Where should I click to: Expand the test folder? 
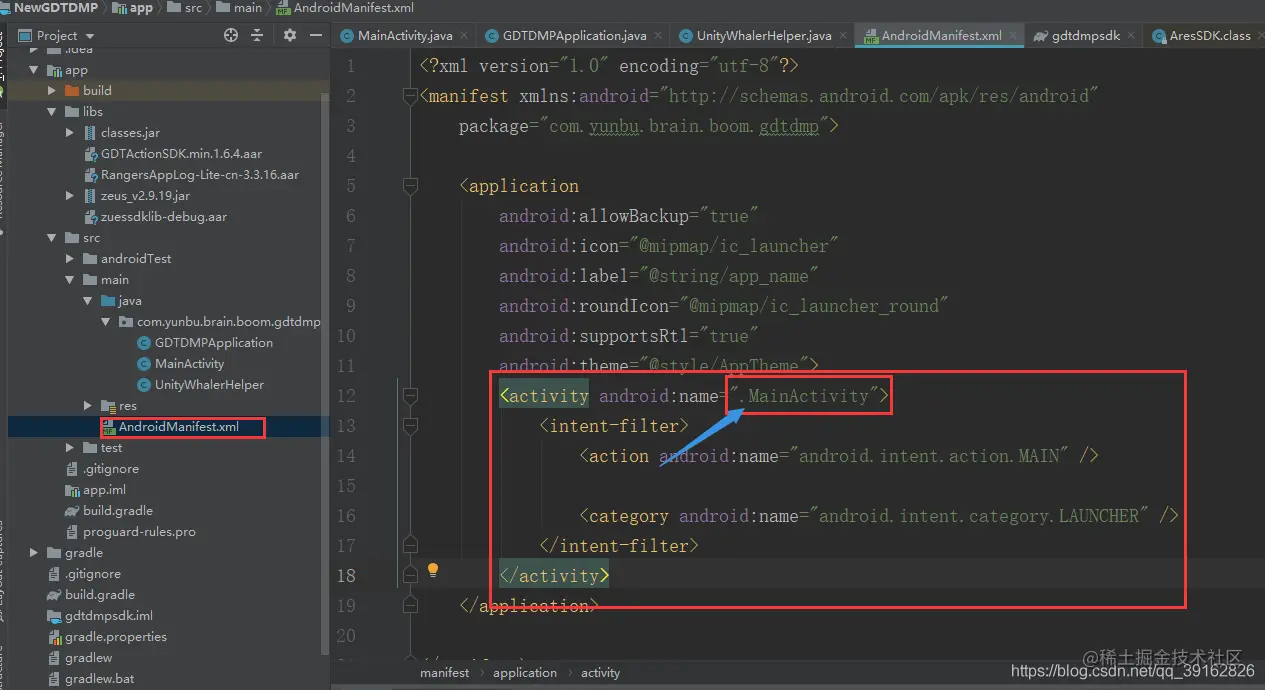(70, 448)
